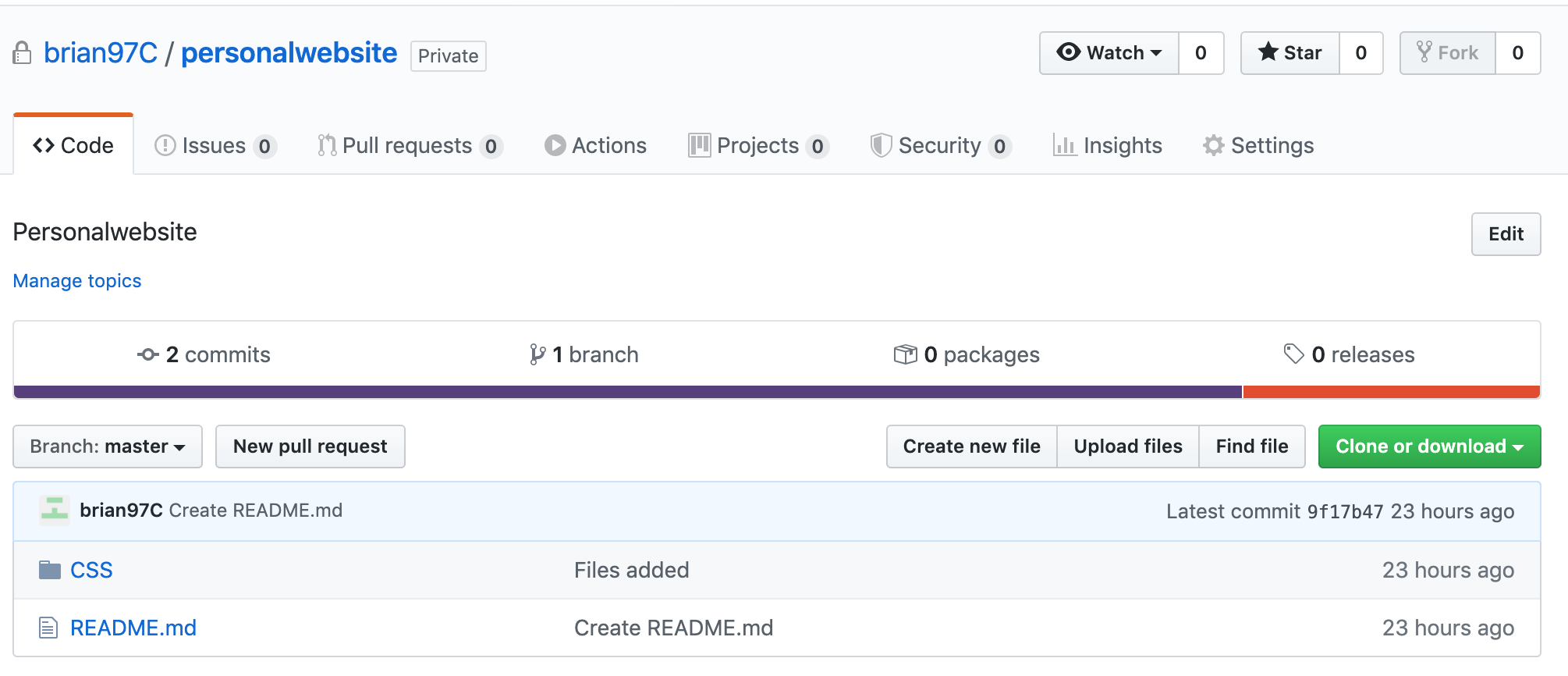Image resolution: width=1568 pixels, height=676 pixels.
Task: Click the CSS folder icon
Action: point(50,570)
